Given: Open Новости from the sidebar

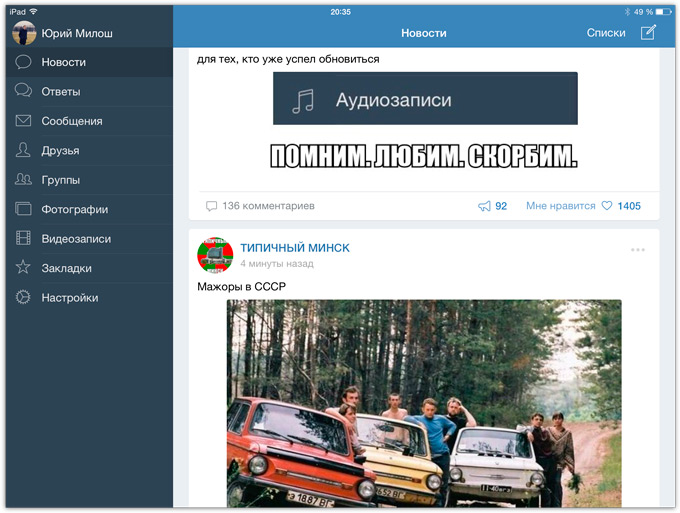Looking at the screenshot, I should pos(89,62).
